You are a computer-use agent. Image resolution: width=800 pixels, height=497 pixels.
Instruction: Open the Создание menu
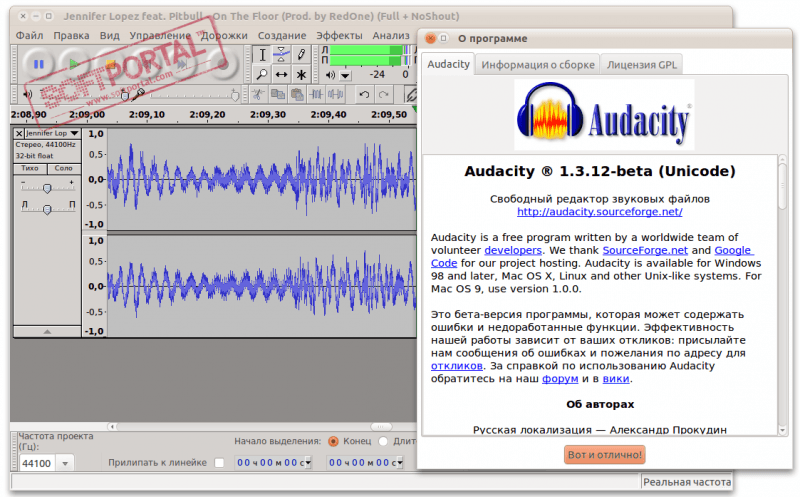coord(282,35)
